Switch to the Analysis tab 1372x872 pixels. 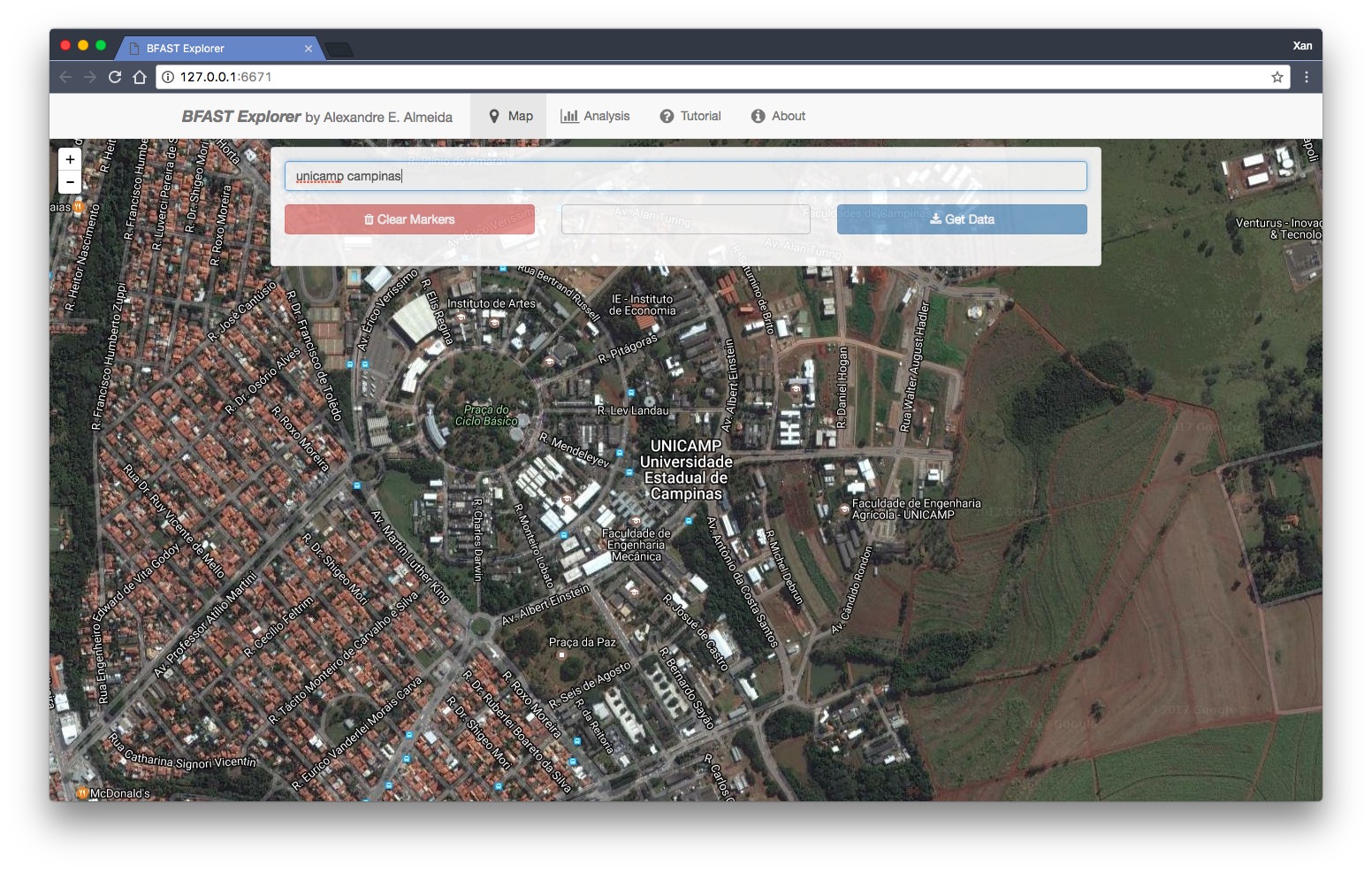595,116
